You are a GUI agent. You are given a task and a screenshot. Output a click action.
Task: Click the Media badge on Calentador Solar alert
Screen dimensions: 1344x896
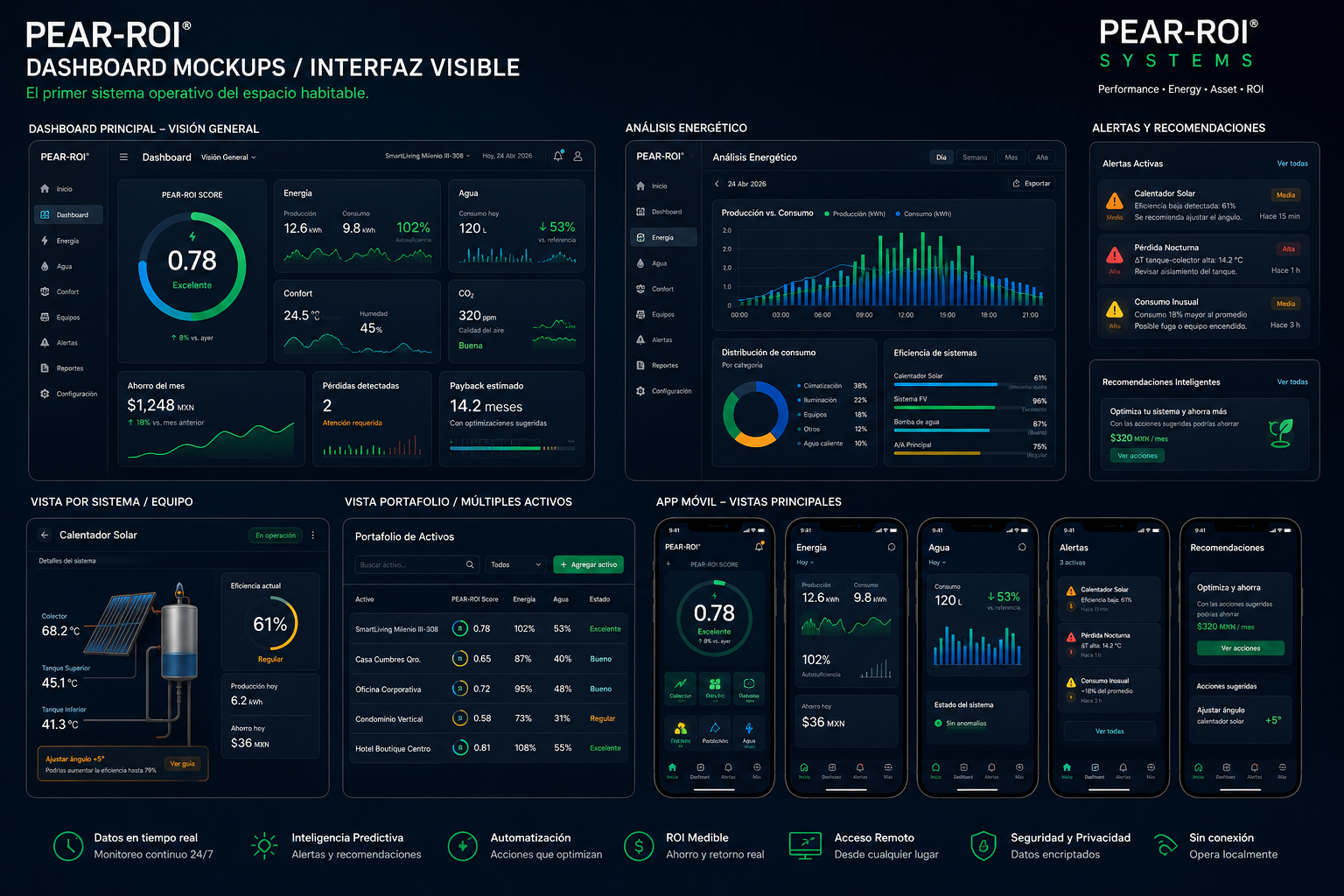tap(1285, 195)
